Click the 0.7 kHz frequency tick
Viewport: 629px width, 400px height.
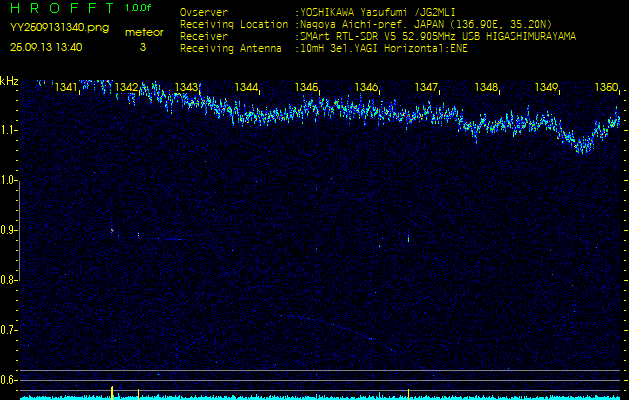coord(9,329)
